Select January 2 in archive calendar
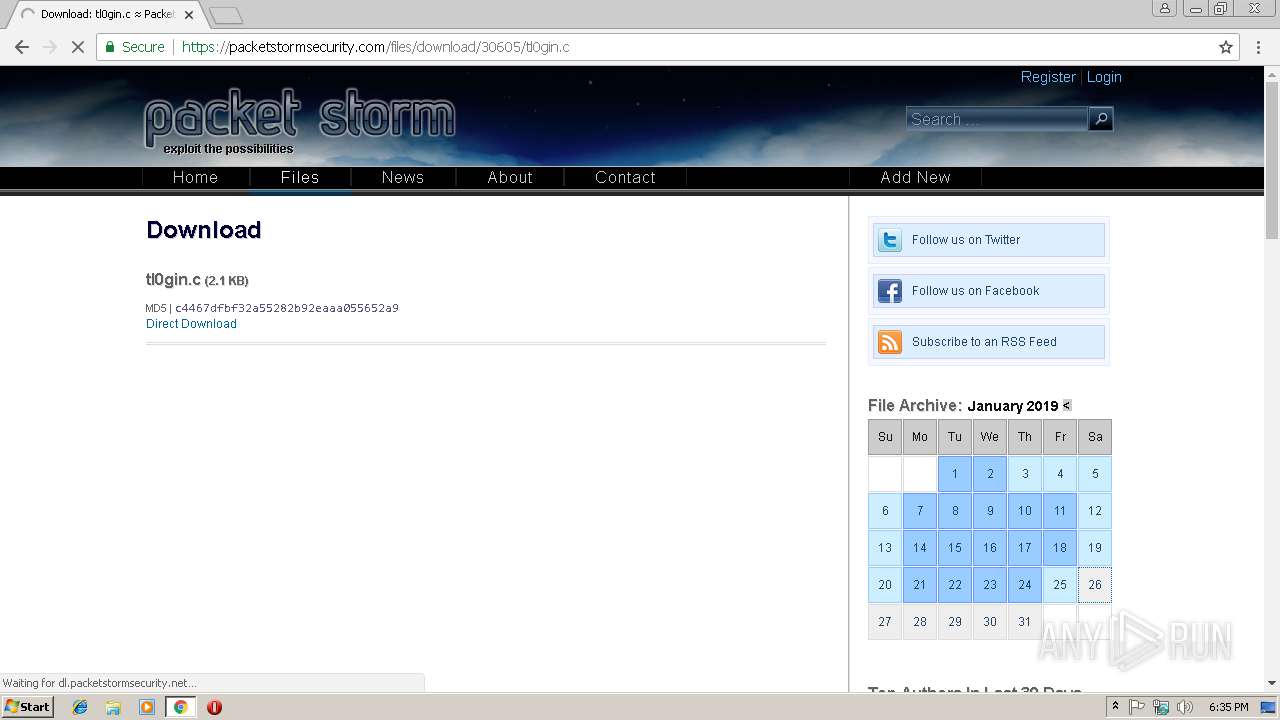This screenshot has height=720, width=1280. (990, 474)
